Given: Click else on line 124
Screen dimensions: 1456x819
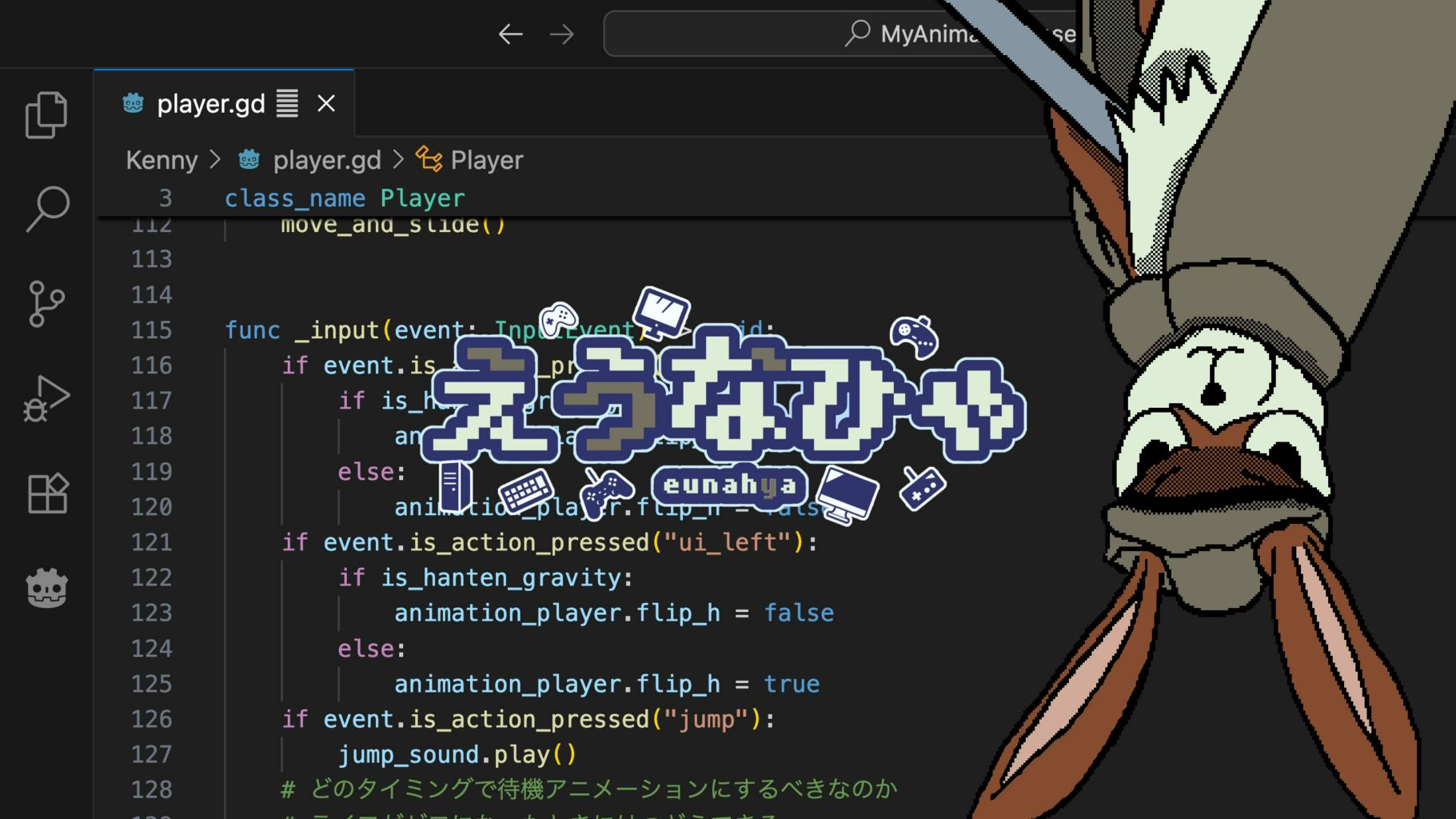Looking at the screenshot, I should pyautogui.click(x=365, y=648).
